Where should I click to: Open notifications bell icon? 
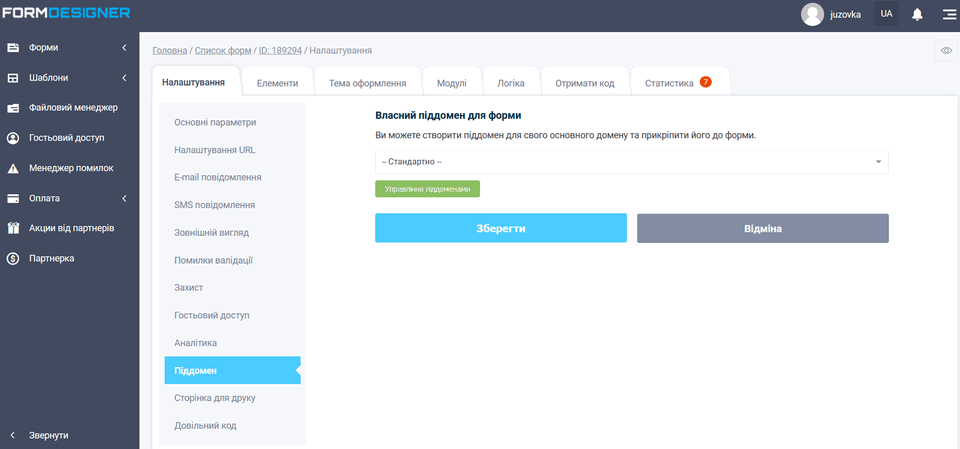coord(917,14)
